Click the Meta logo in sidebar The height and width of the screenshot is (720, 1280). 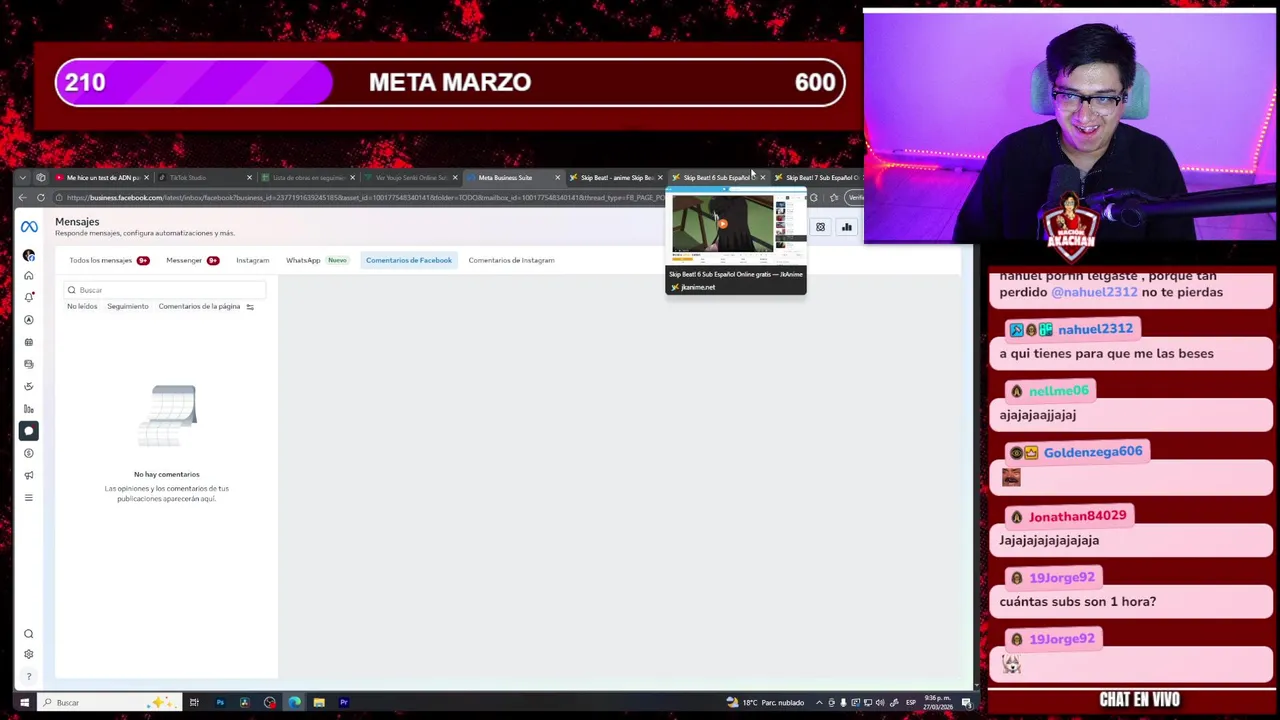click(x=29, y=227)
